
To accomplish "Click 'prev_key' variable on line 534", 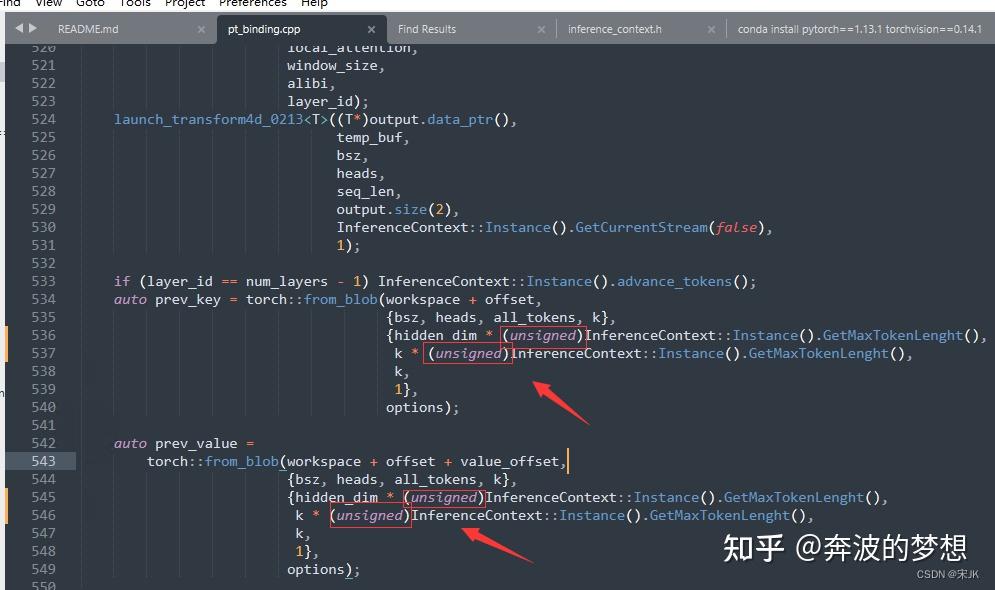I will coord(188,299).
